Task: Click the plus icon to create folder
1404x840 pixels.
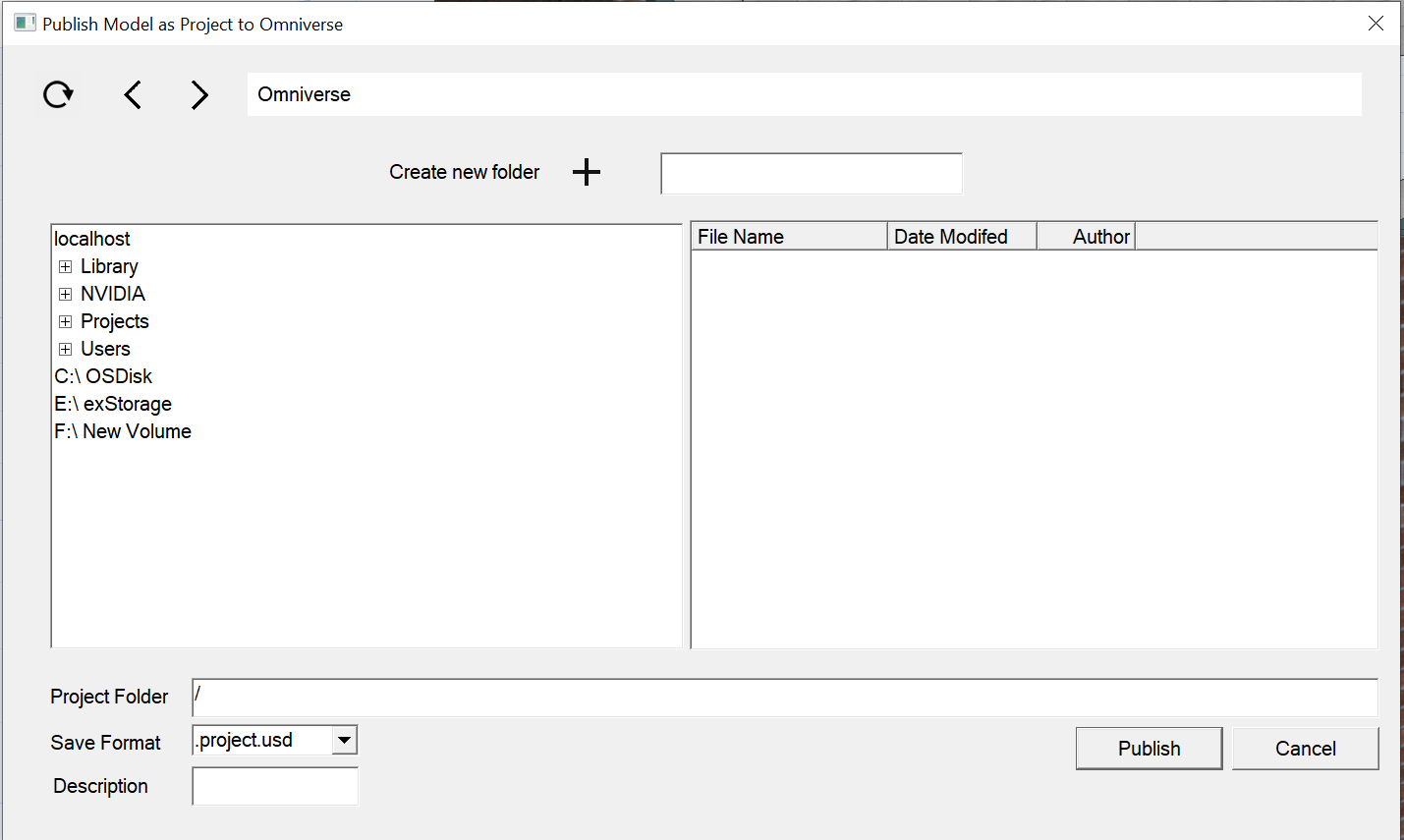Action: [587, 172]
